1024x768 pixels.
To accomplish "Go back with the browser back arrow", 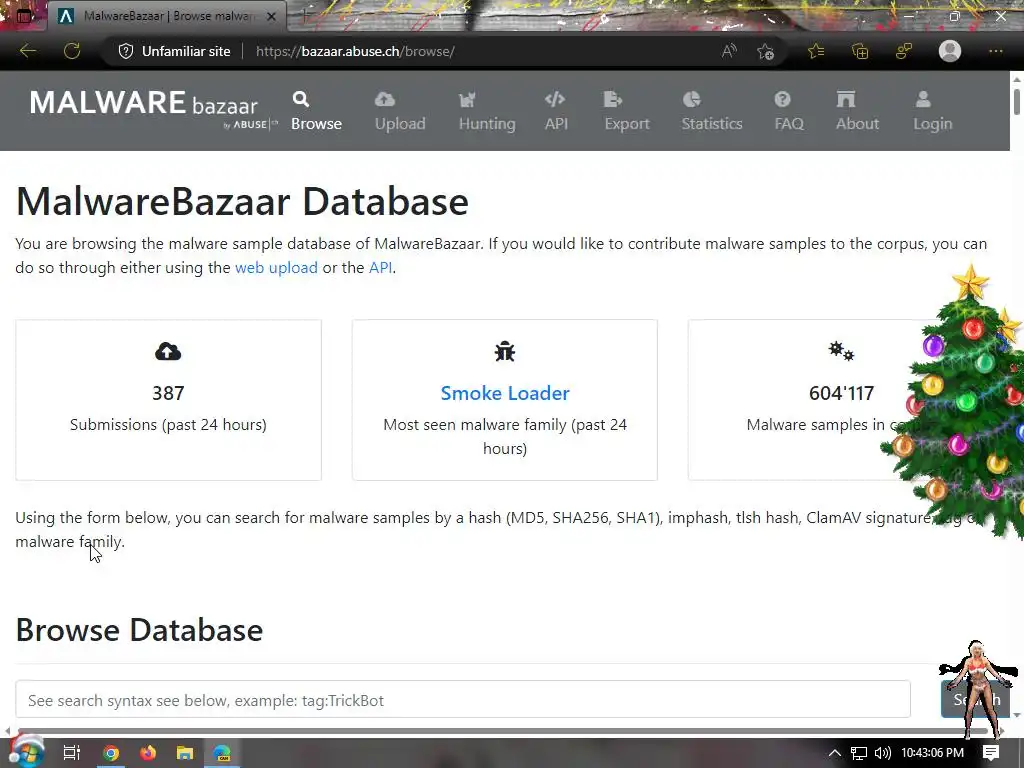I will [x=27, y=51].
